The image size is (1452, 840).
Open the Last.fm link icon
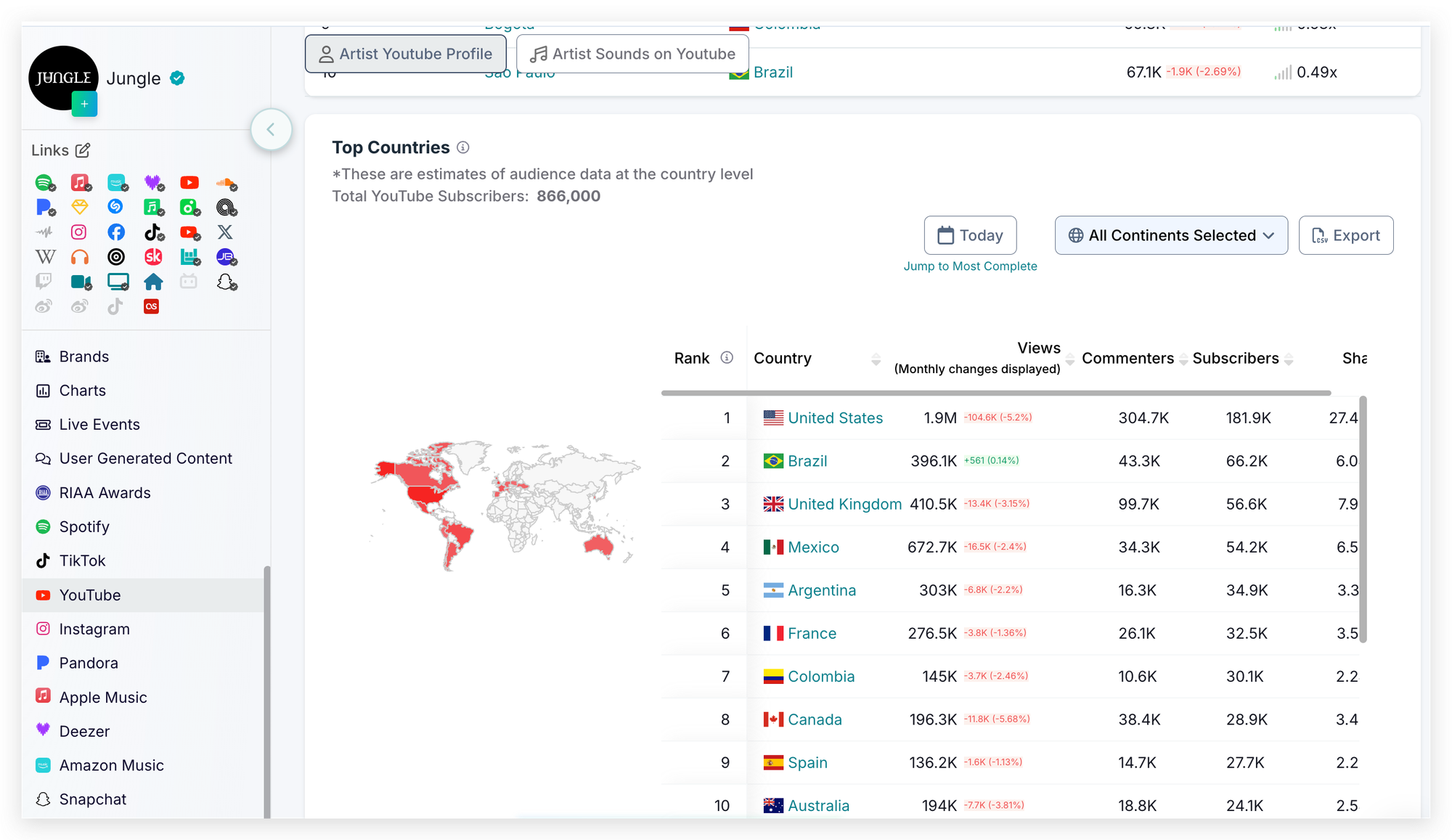coord(151,306)
